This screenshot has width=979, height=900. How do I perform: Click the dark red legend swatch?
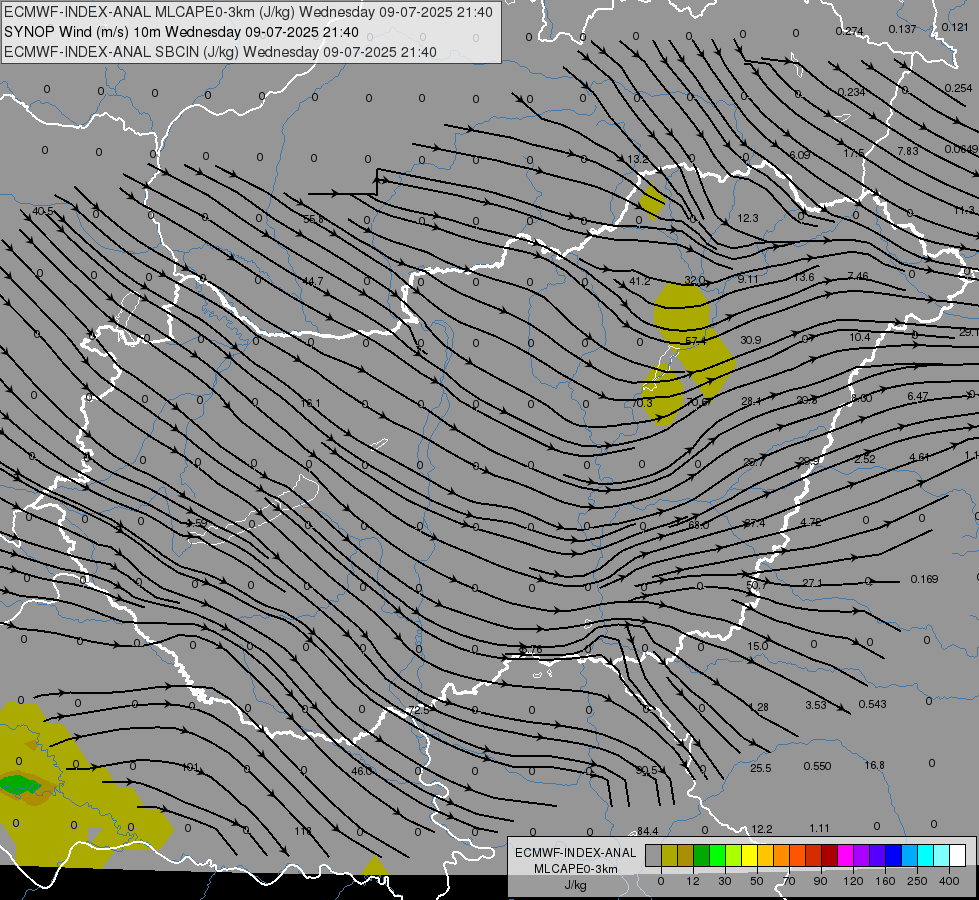pos(829,855)
